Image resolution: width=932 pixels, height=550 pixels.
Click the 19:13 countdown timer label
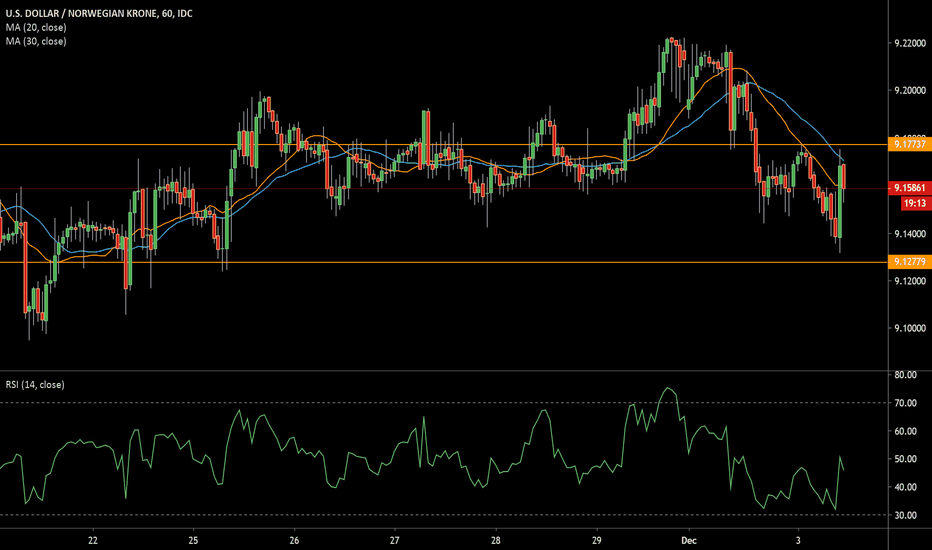point(915,203)
